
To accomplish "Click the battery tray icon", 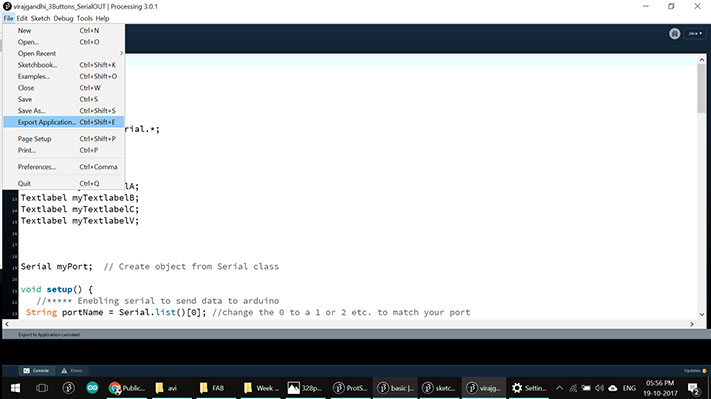I will tap(586, 388).
